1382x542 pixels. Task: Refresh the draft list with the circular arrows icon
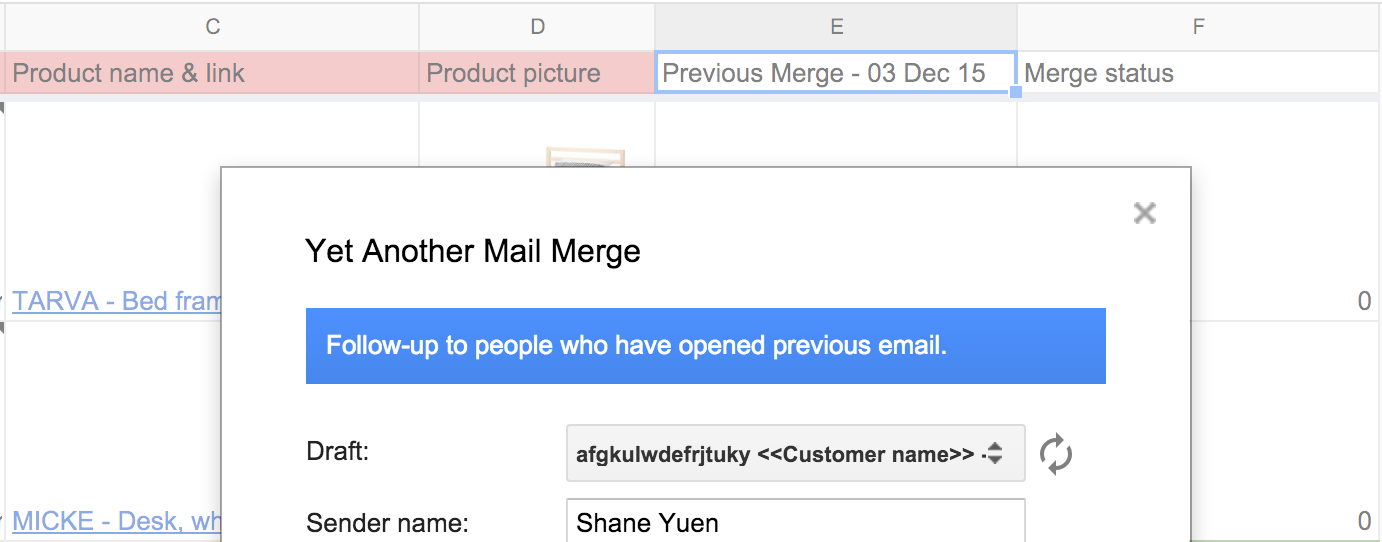[x=1056, y=454]
